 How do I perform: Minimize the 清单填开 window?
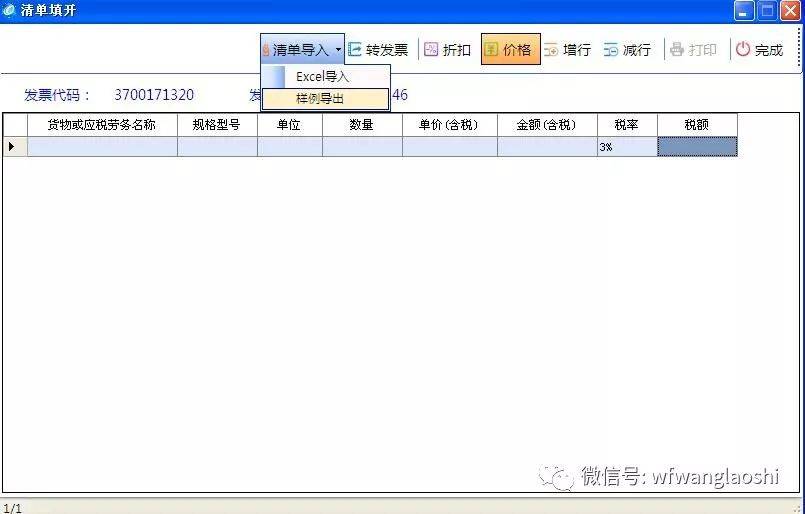click(x=744, y=11)
